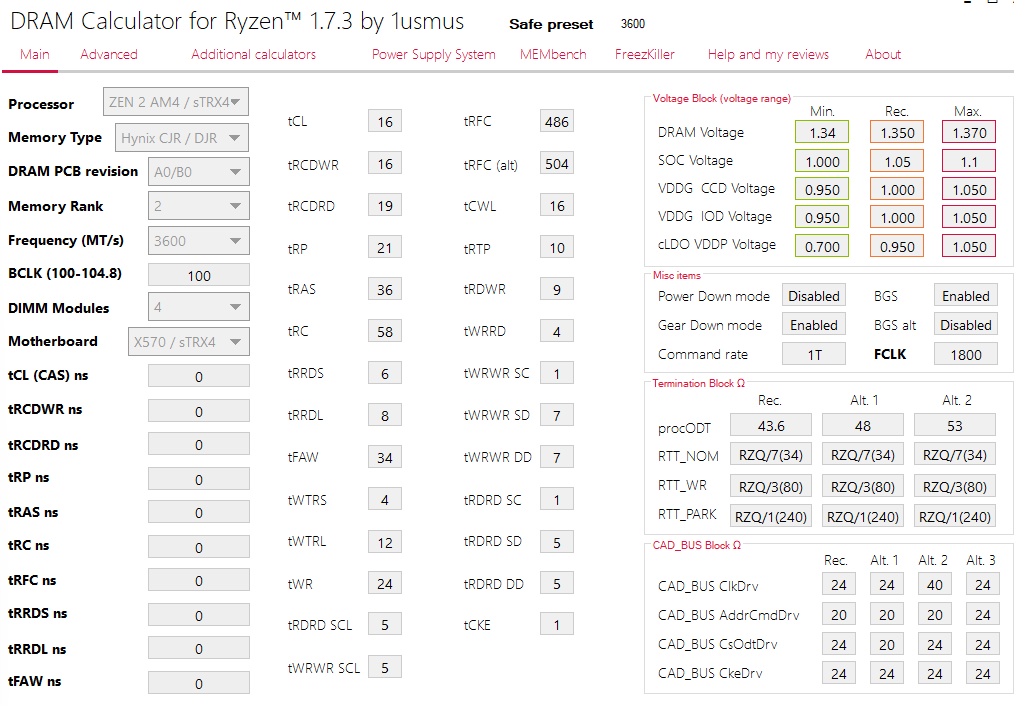Select the tRTP value 10
Screen dimensions: 1014x706
(x=557, y=248)
